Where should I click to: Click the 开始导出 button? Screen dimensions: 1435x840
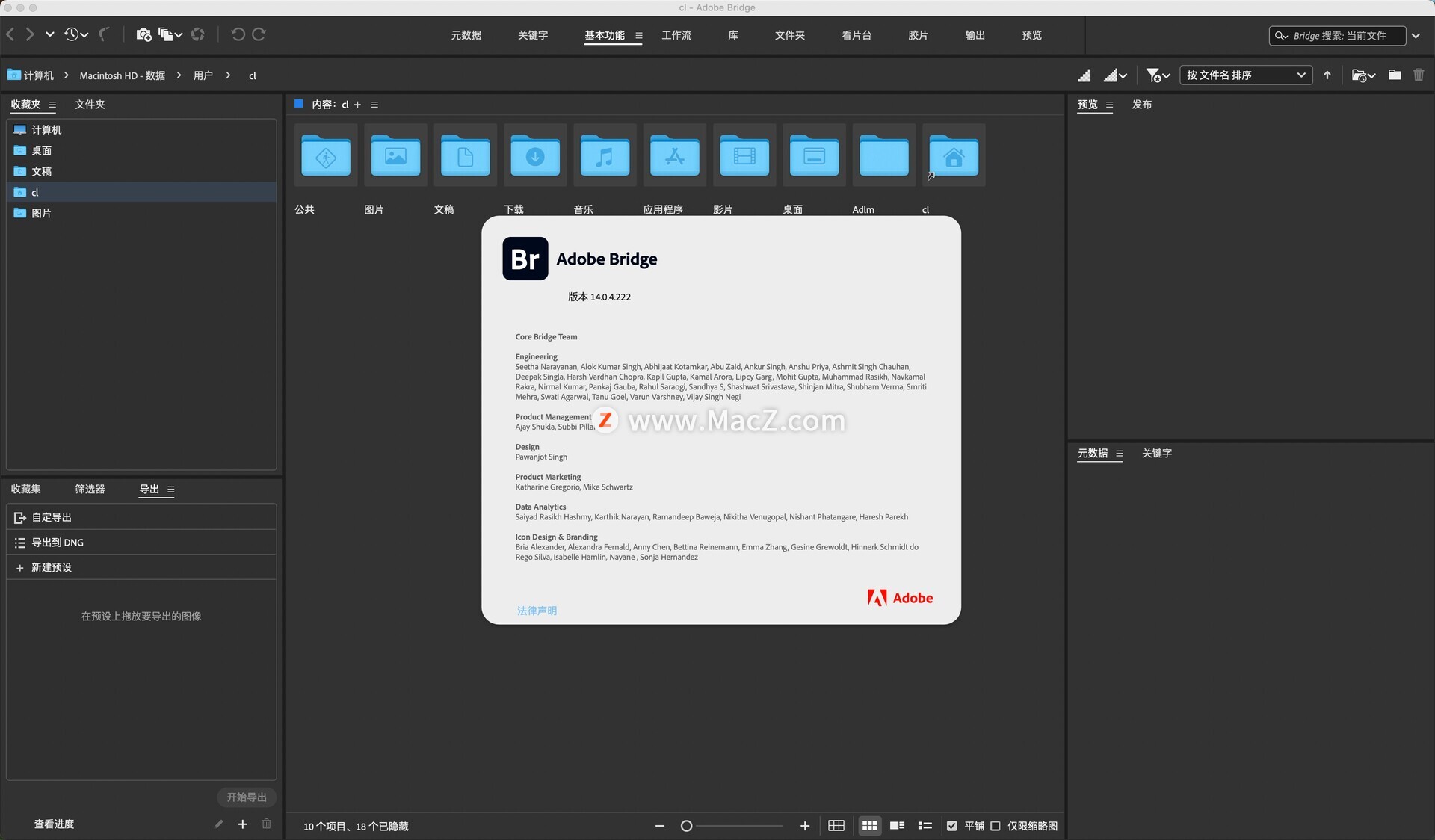coord(247,797)
